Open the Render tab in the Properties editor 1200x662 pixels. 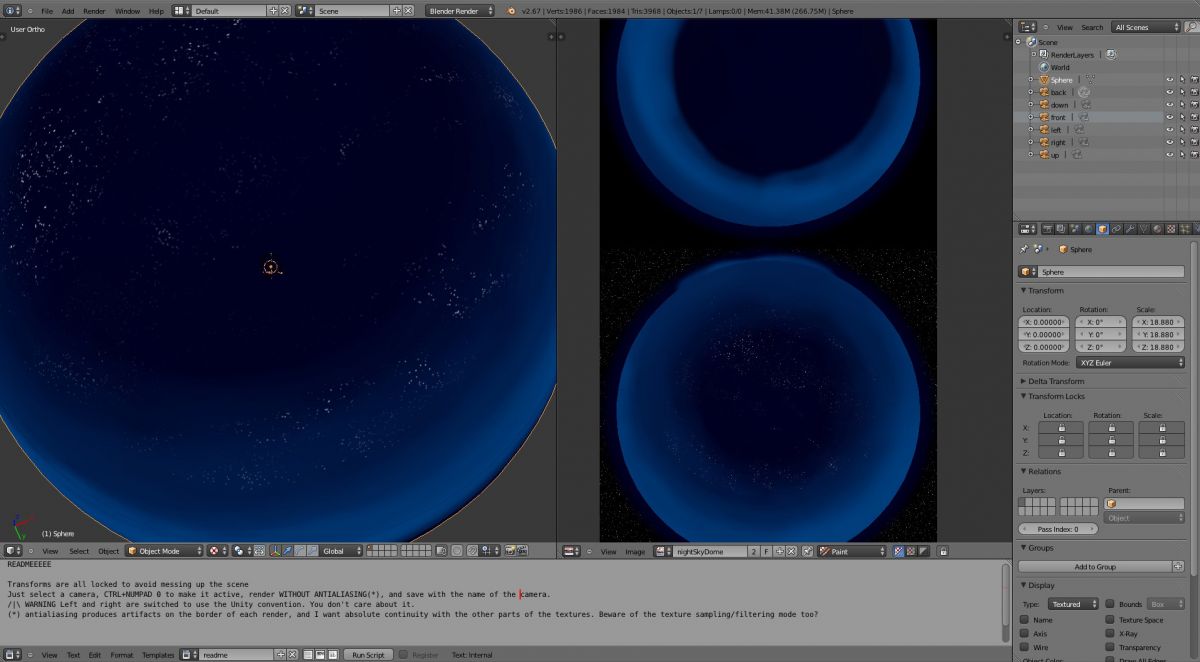pos(1047,228)
